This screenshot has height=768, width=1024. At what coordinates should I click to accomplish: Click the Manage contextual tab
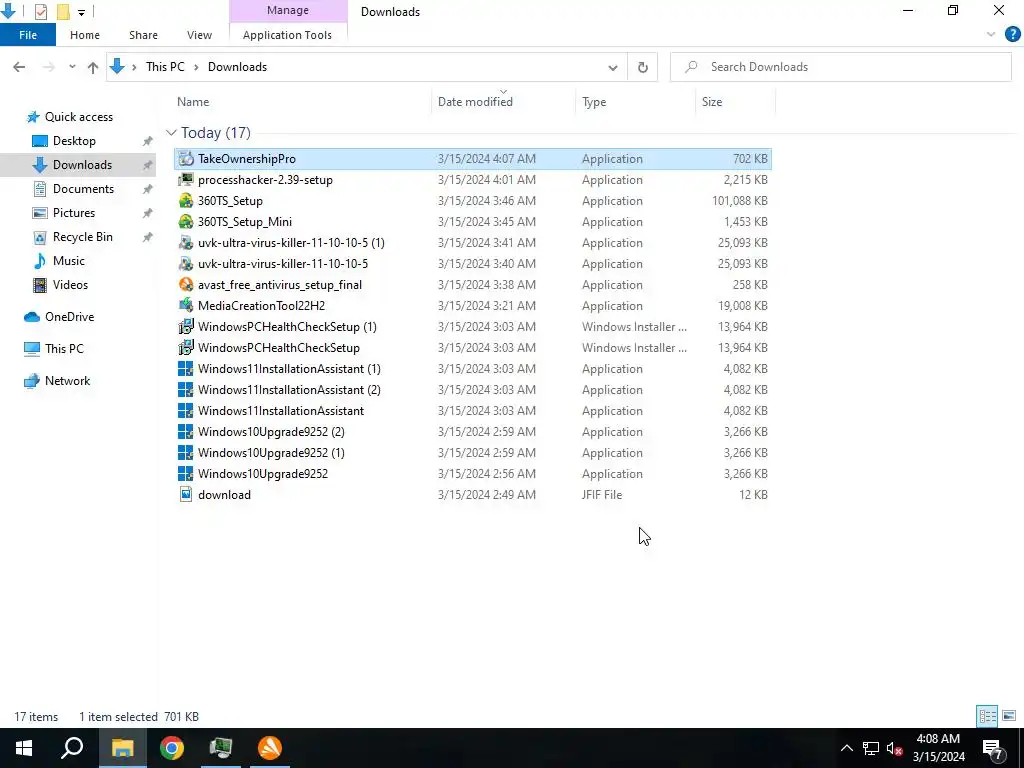tap(288, 10)
